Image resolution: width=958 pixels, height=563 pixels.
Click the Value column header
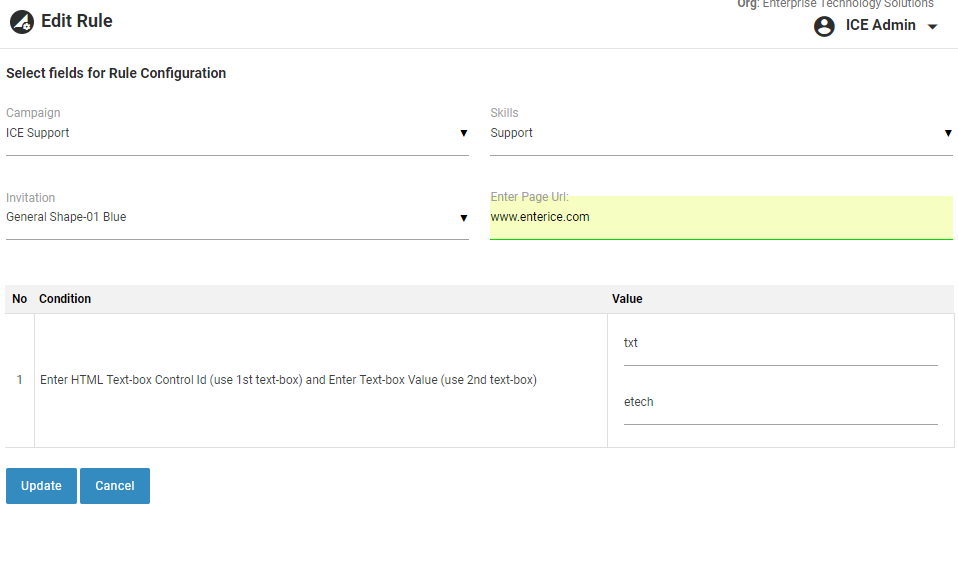pyautogui.click(x=627, y=299)
